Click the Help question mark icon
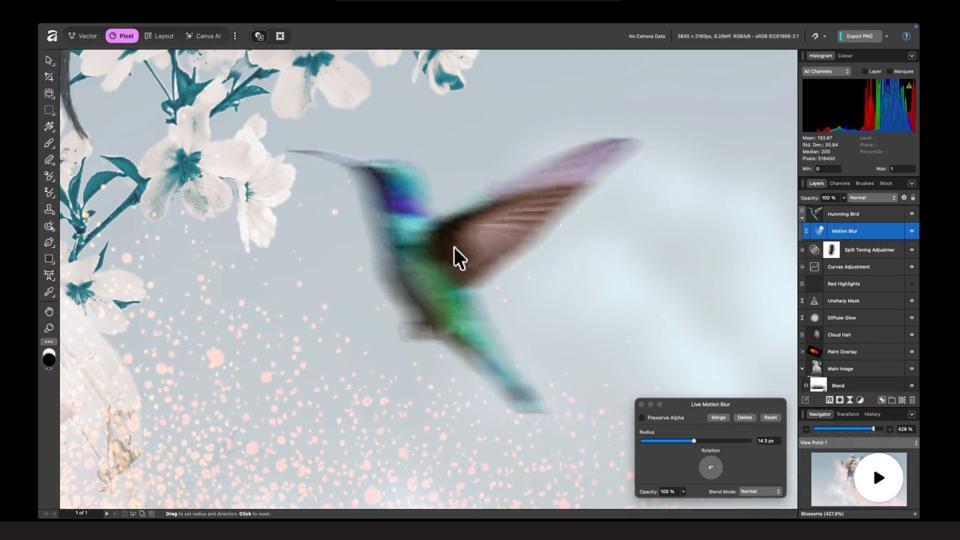Image resolution: width=960 pixels, height=540 pixels. pos(906,36)
